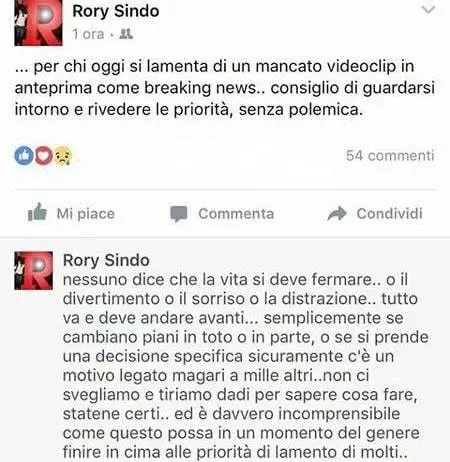Click the Mi piace button label
Image resolution: width=450 pixels, height=462 pixels.
(86, 214)
